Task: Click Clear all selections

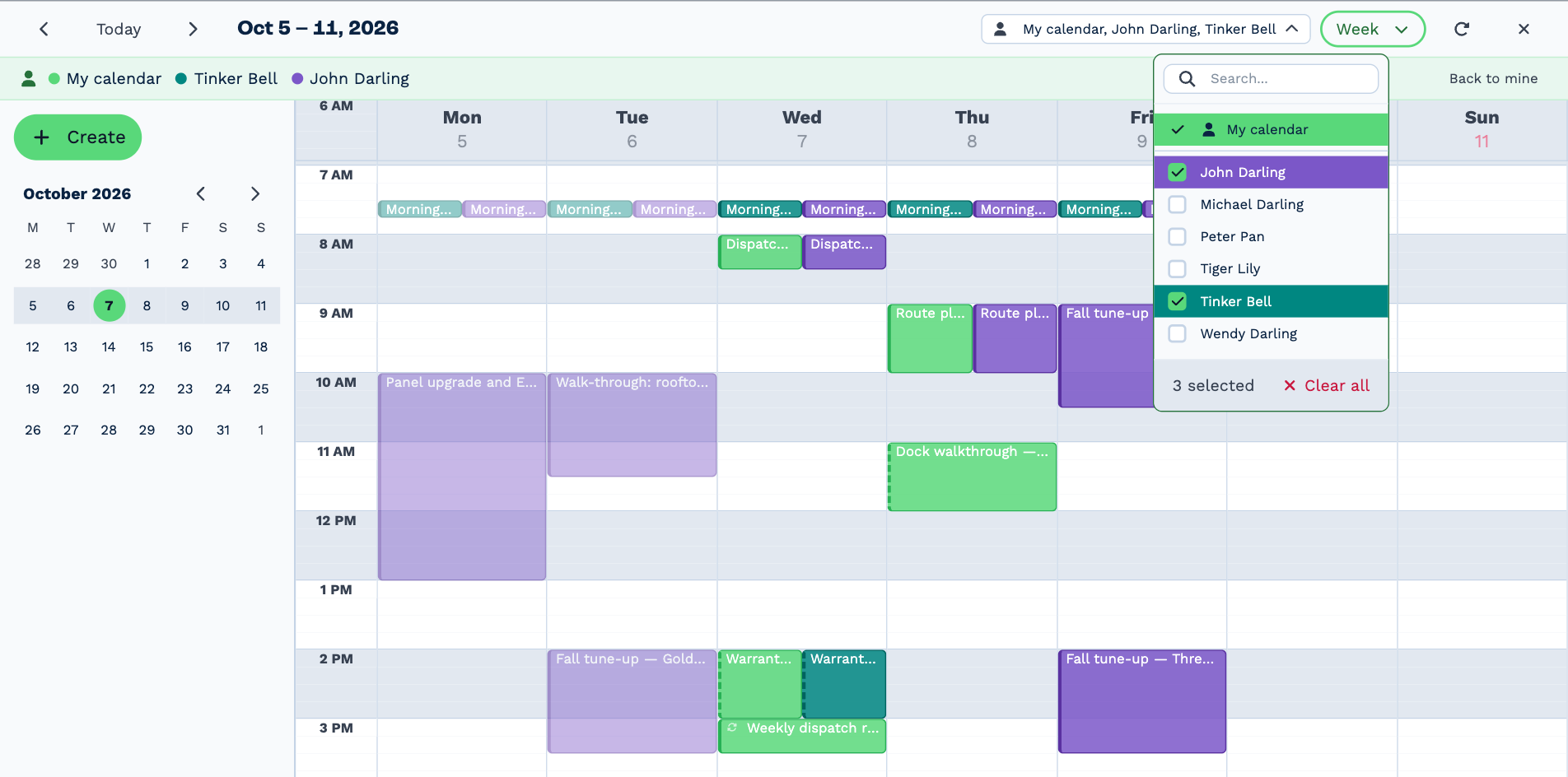Action: point(1327,385)
